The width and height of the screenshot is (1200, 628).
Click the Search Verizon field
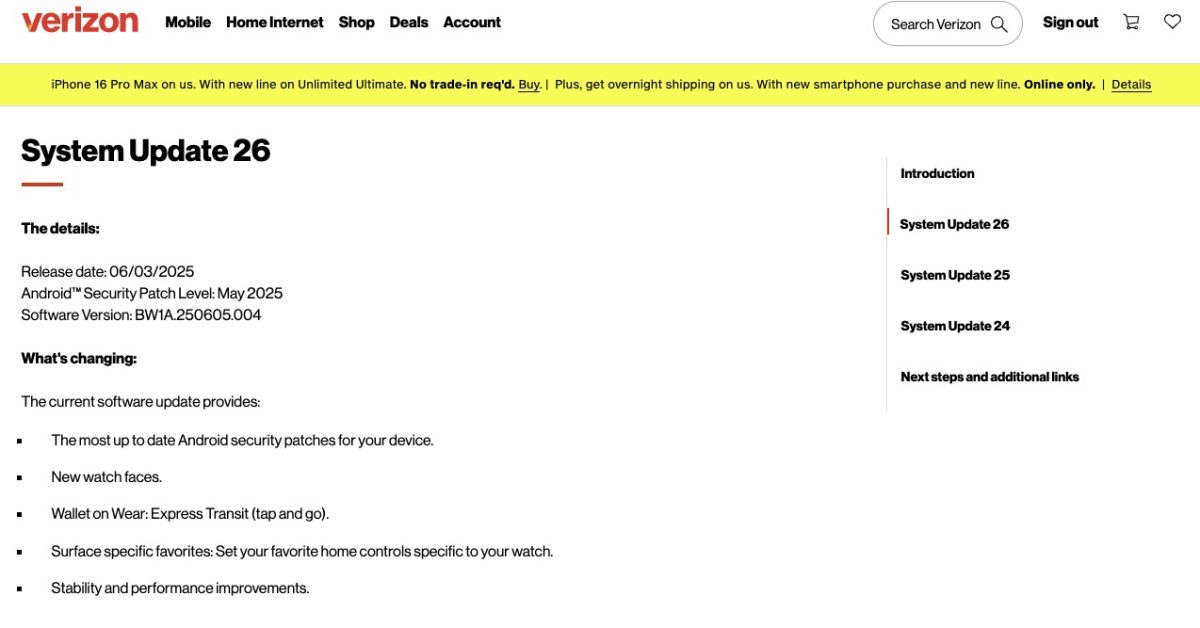pyautogui.click(x=947, y=24)
